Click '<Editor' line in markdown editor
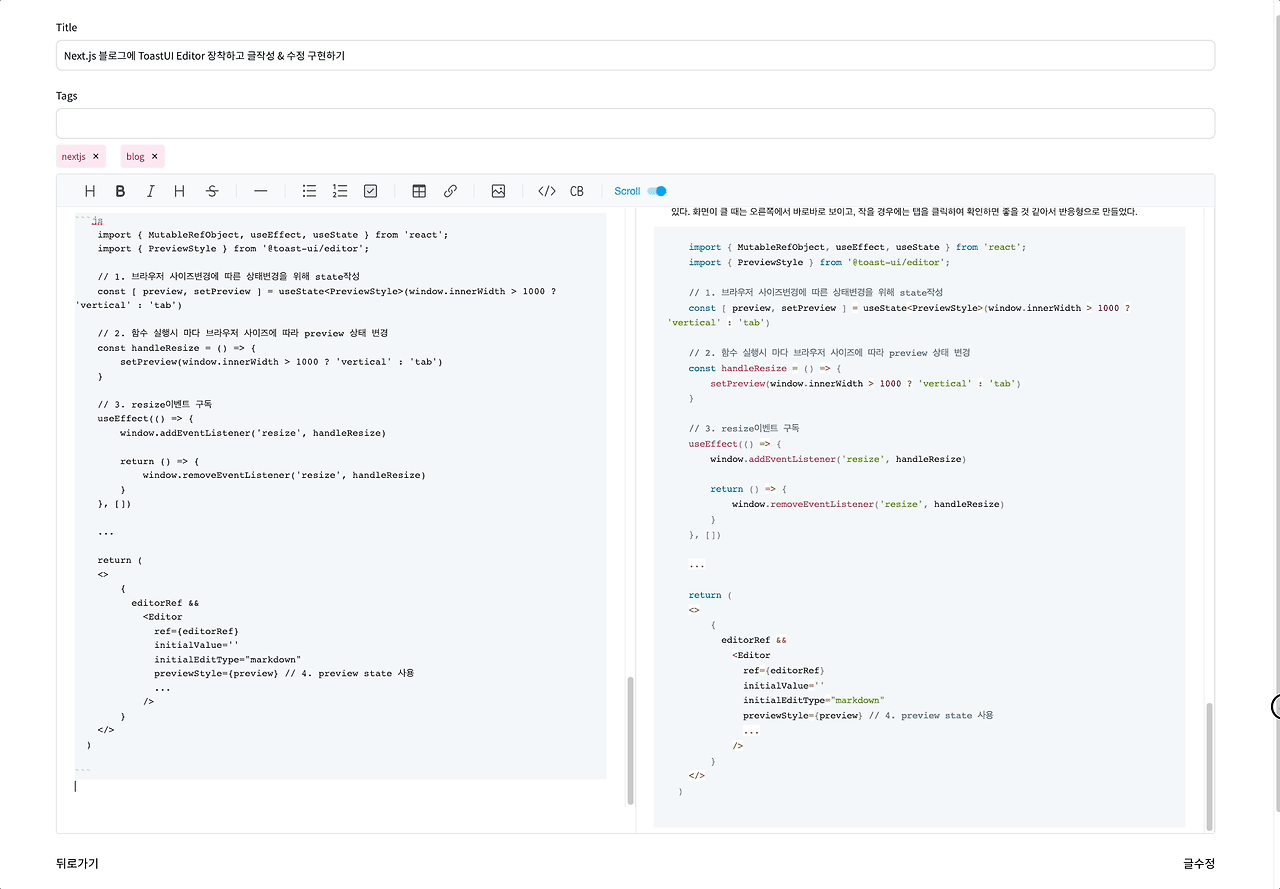 tap(162, 617)
